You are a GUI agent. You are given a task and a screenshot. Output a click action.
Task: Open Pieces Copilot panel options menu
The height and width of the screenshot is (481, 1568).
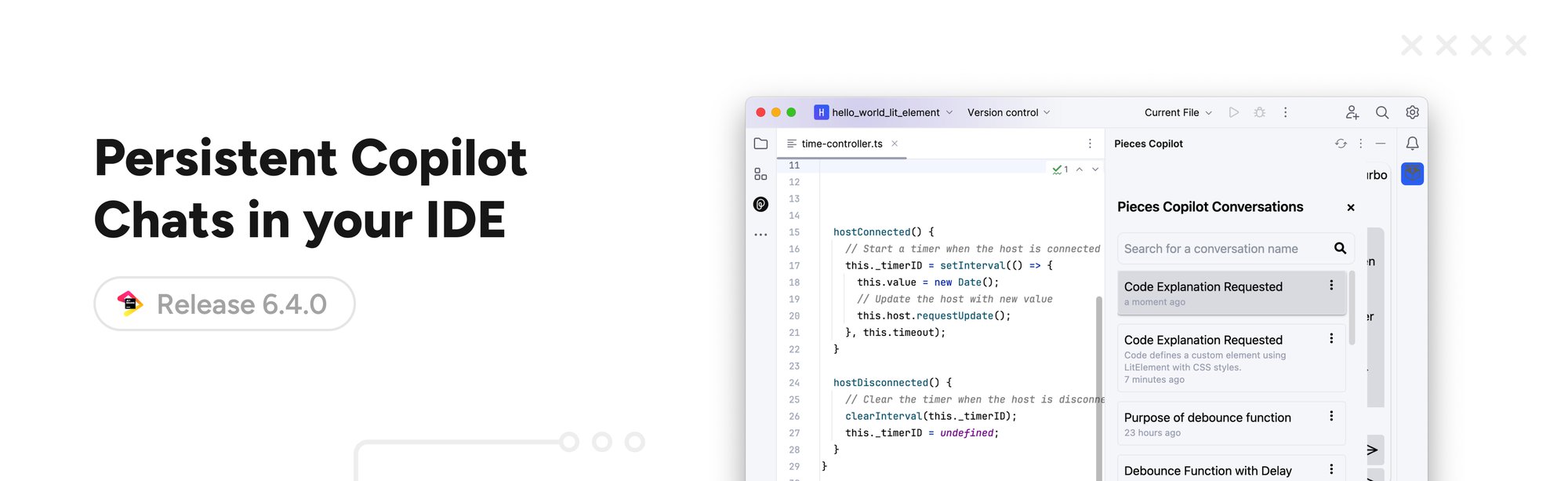[1361, 144]
